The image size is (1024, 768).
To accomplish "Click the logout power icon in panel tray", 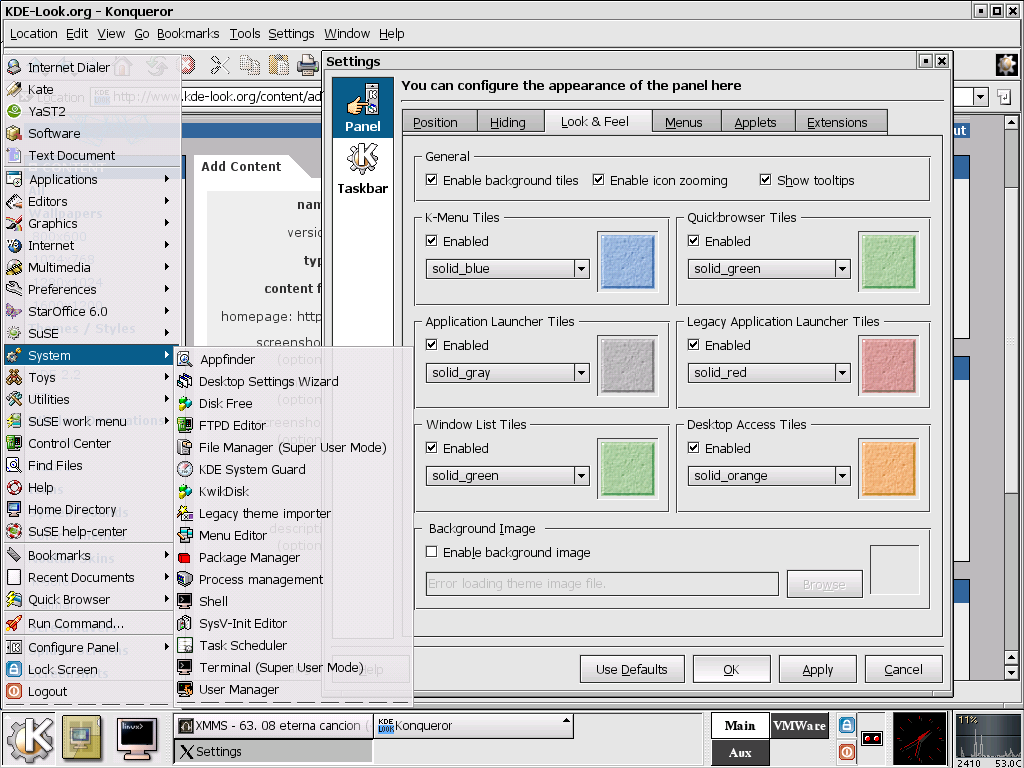I will pyautogui.click(x=846, y=752).
